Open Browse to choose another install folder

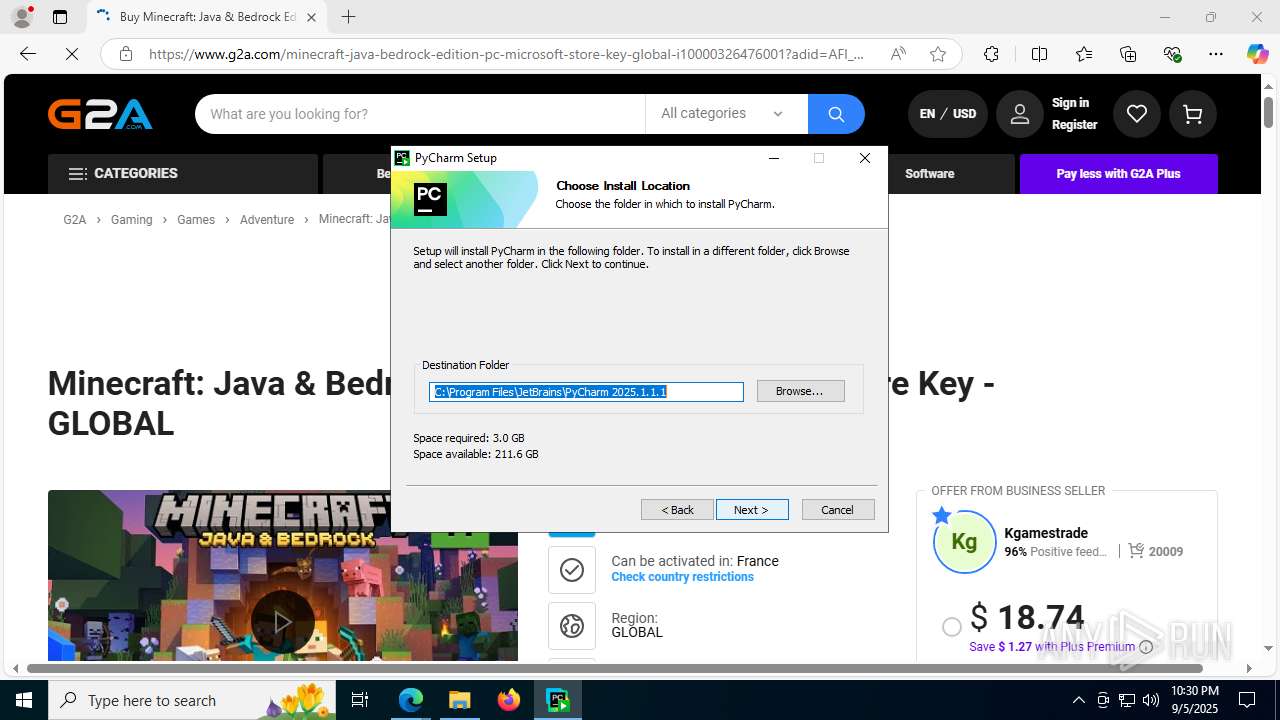[800, 391]
